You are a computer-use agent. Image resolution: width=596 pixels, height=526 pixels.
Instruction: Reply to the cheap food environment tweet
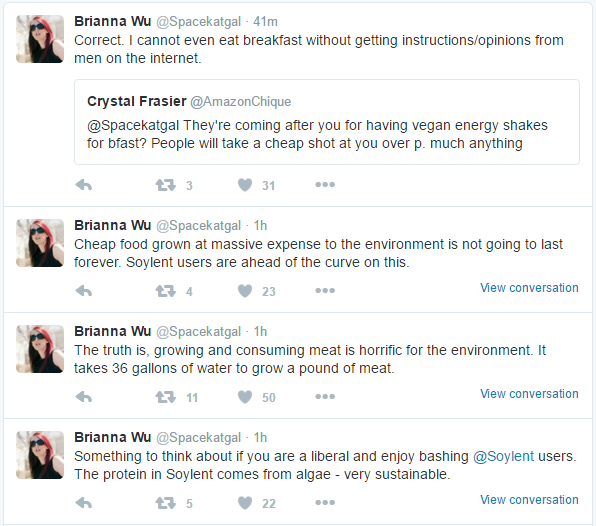coord(84,291)
